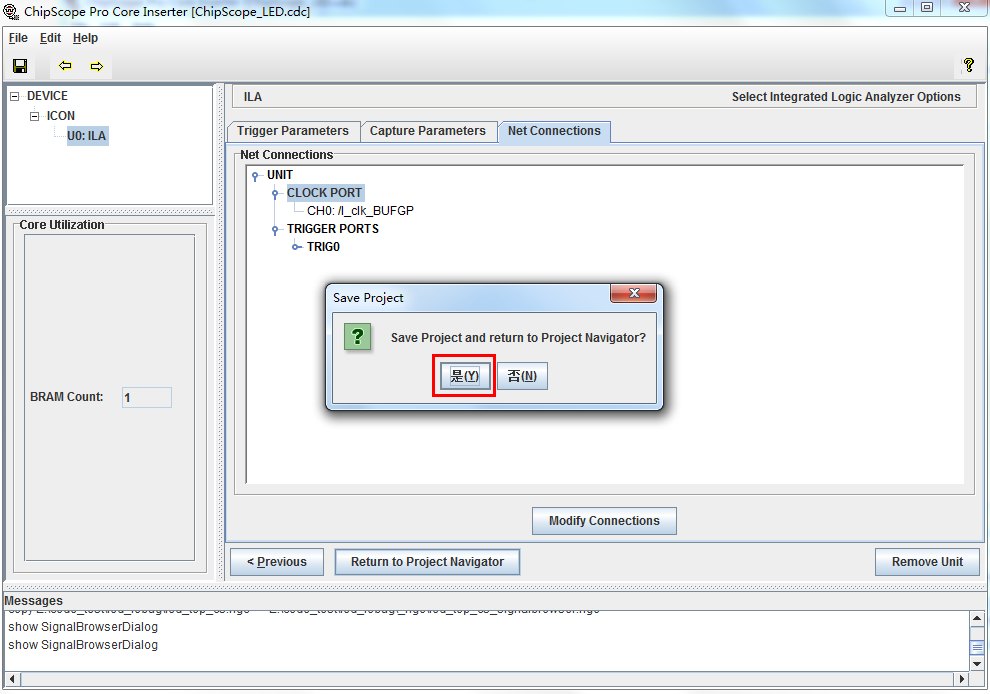The image size is (990, 694).
Task: Expand the TRIG0 trigger port node
Action: tap(295, 247)
